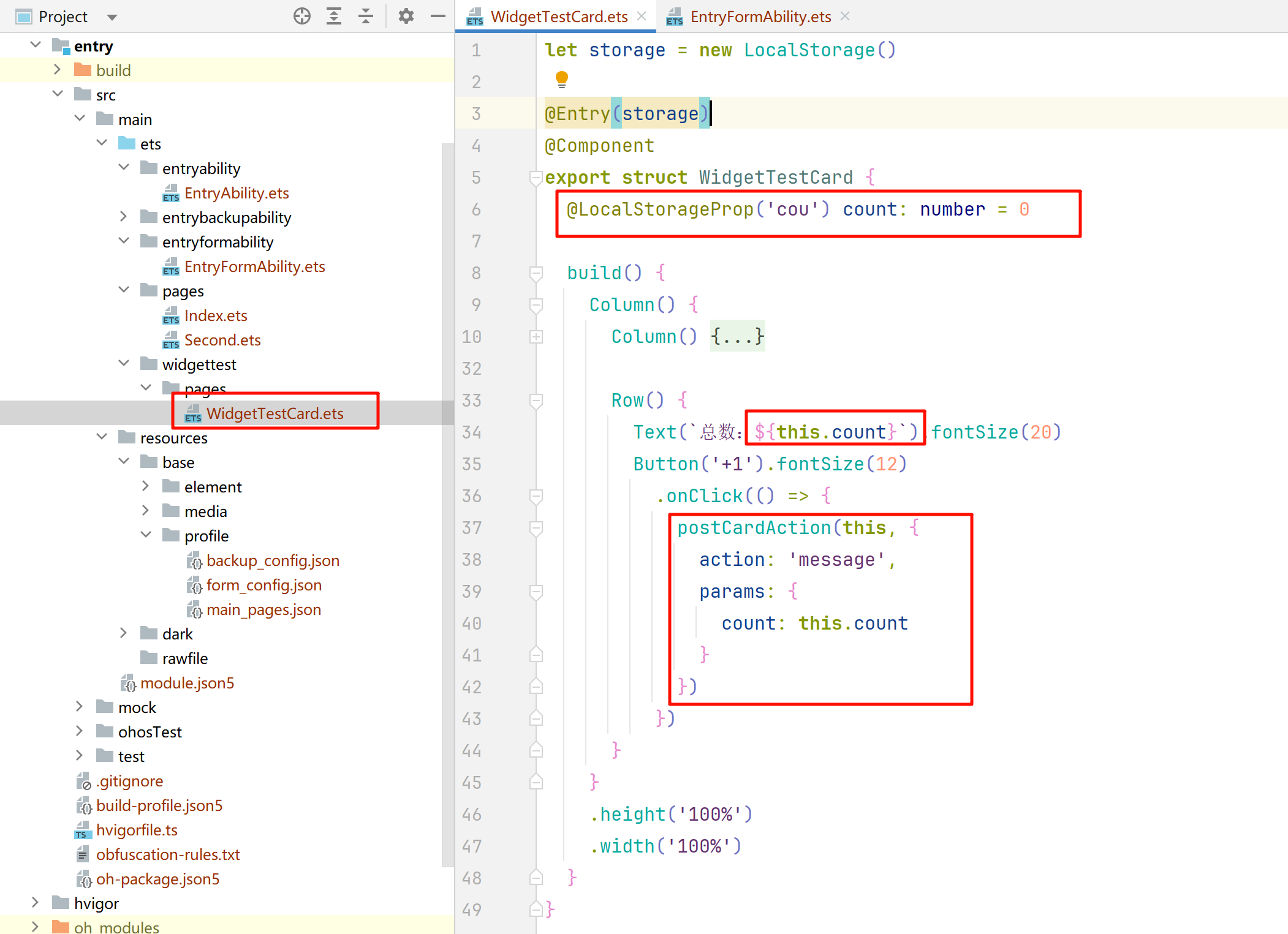
Task: Open form_config.json in the tree
Action: click(x=263, y=586)
